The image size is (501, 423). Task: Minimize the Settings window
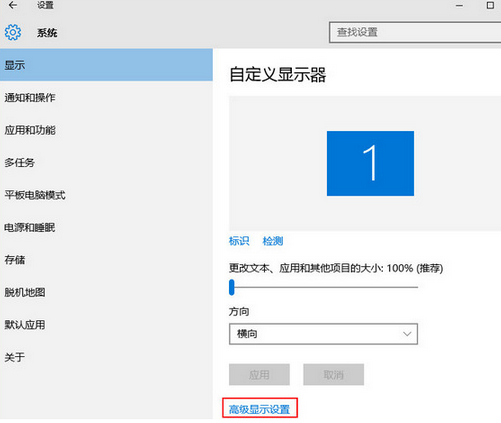click(x=459, y=5)
